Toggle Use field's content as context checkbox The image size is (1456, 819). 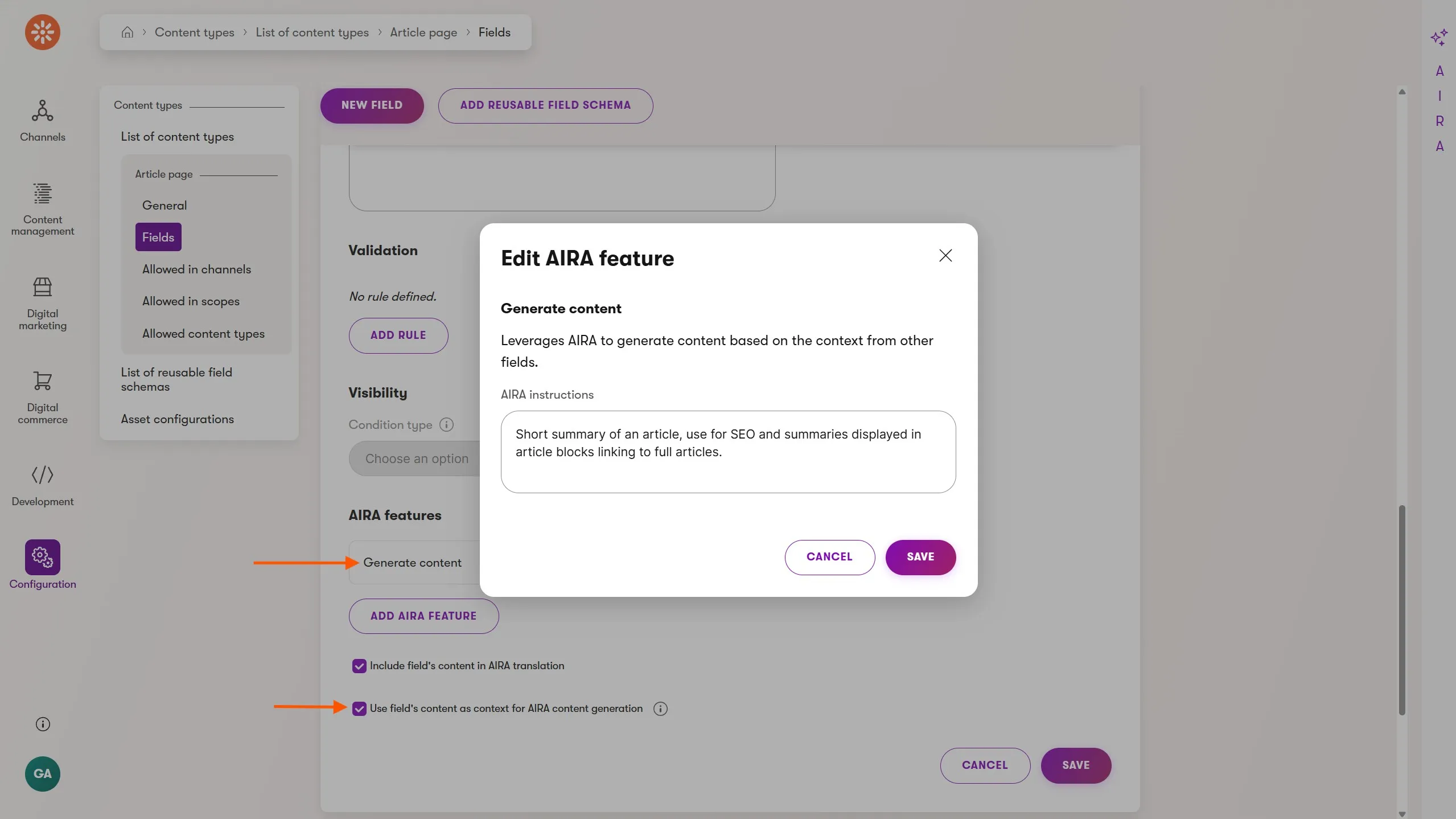click(x=359, y=709)
